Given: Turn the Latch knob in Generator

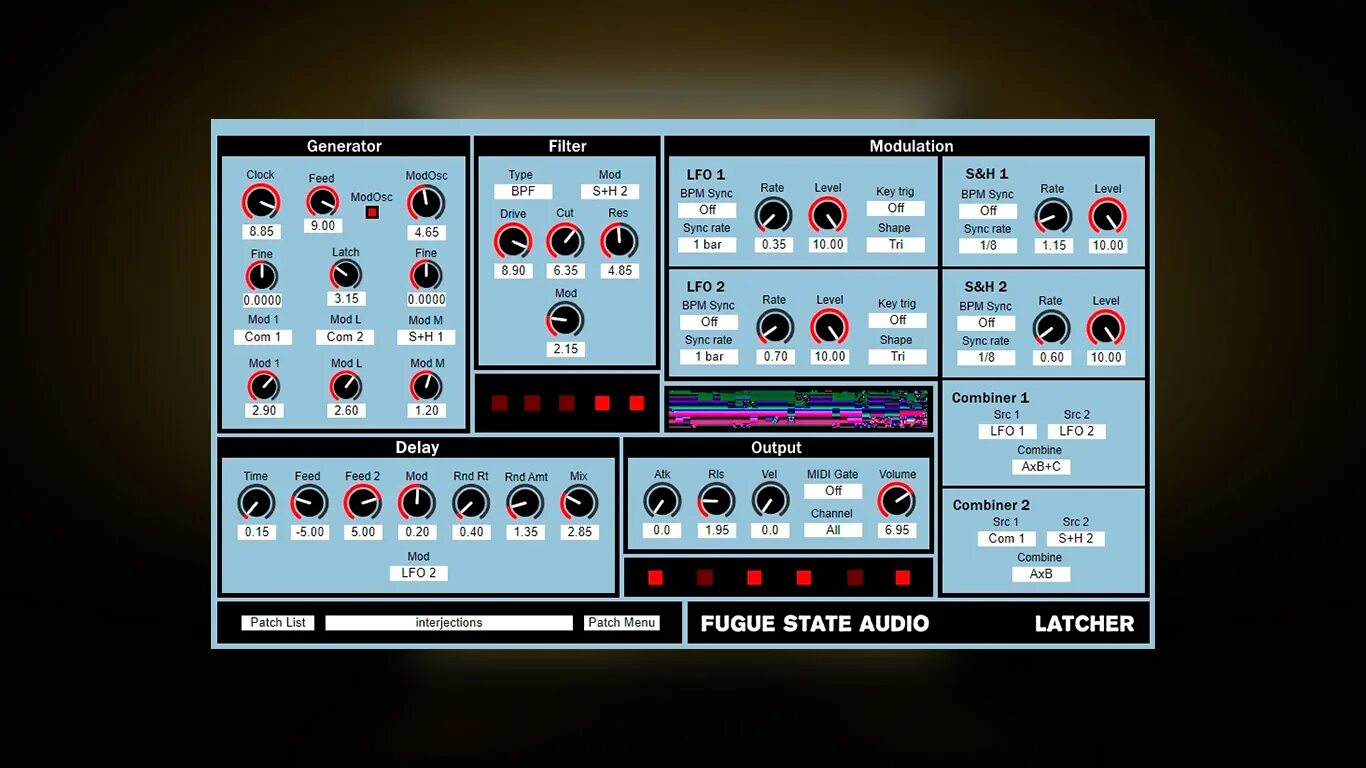Looking at the screenshot, I should point(345,272).
